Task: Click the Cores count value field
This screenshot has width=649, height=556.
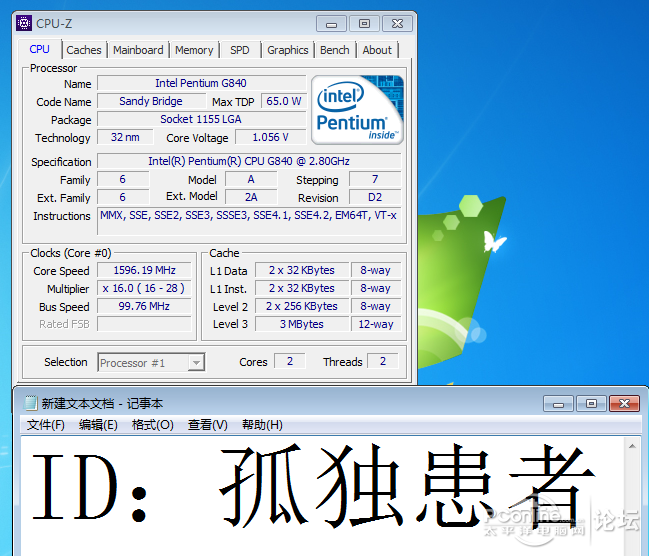Action: point(290,361)
